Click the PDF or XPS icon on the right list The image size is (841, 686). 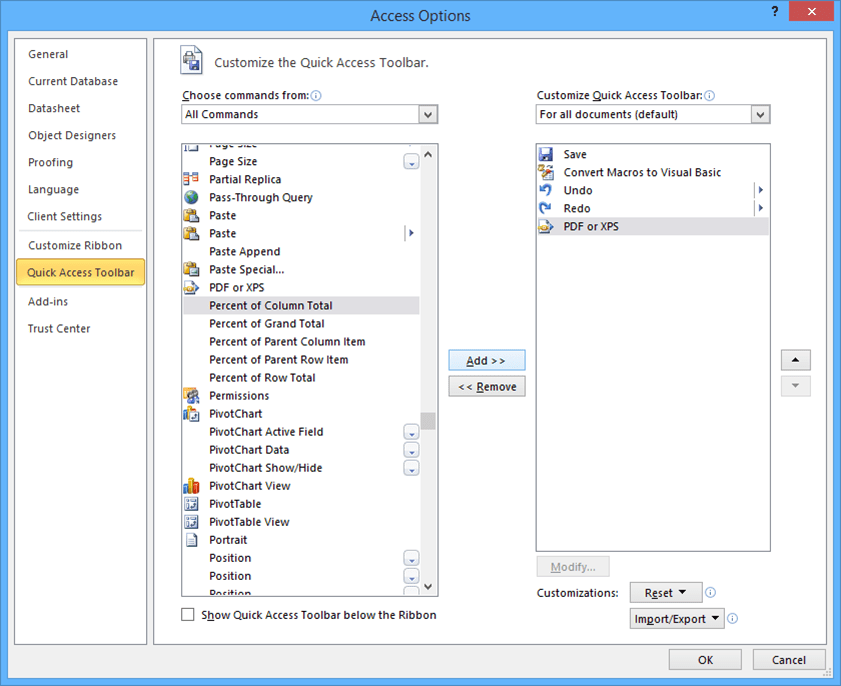pyautogui.click(x=545, y=226)
